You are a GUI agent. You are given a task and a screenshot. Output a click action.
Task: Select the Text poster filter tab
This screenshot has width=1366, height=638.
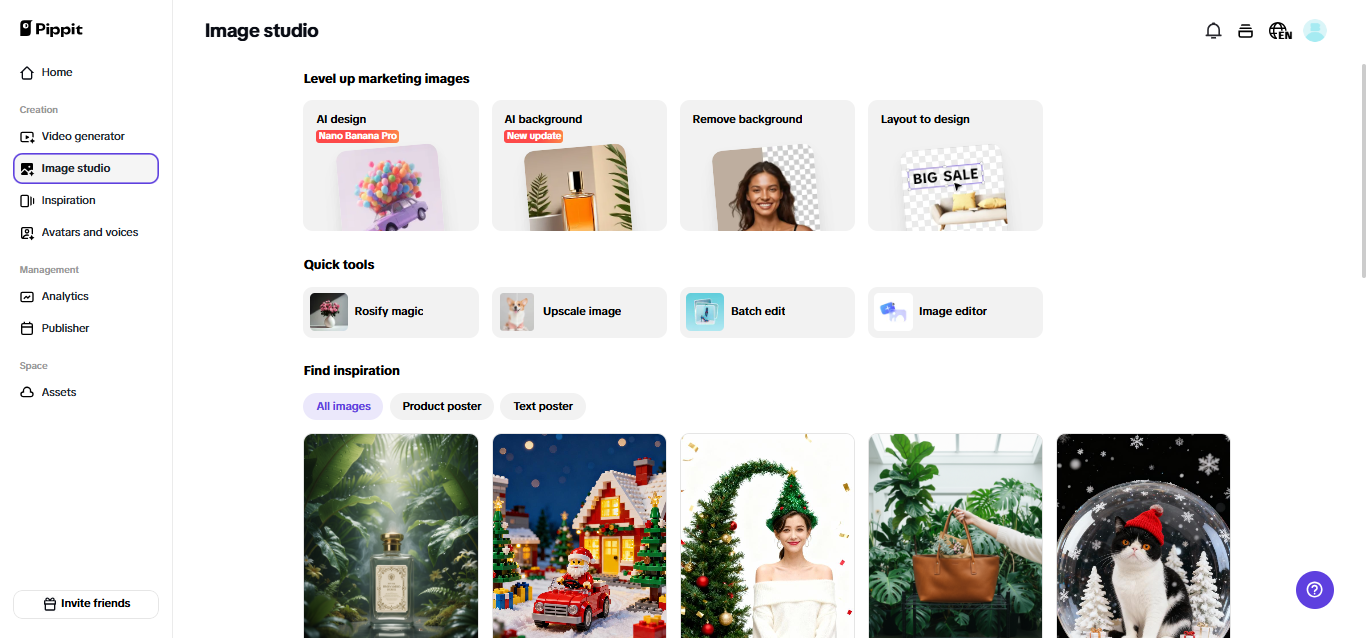tap(543, 406)
